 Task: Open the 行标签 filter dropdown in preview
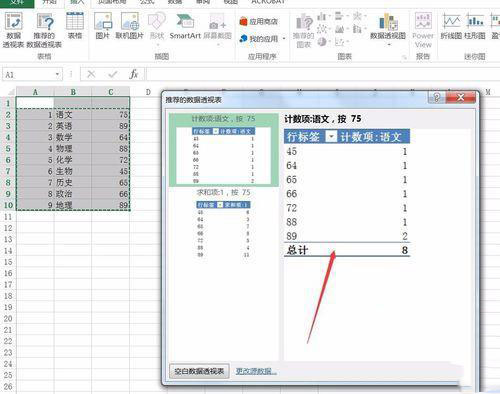click(331, 137)
